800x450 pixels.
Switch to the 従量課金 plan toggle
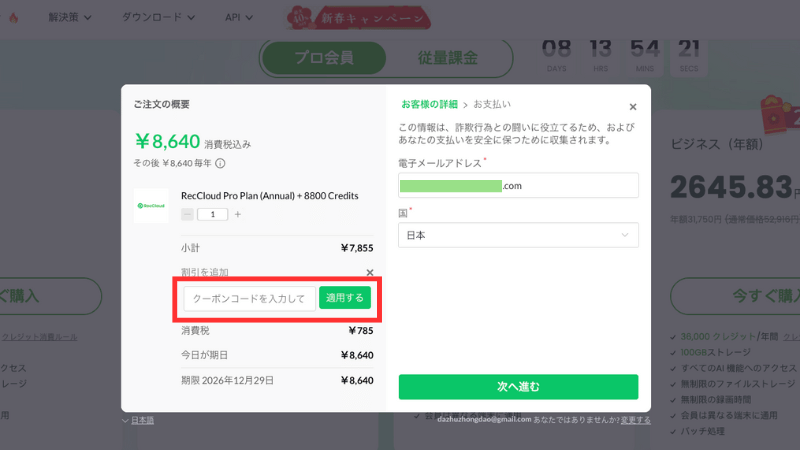446,58
